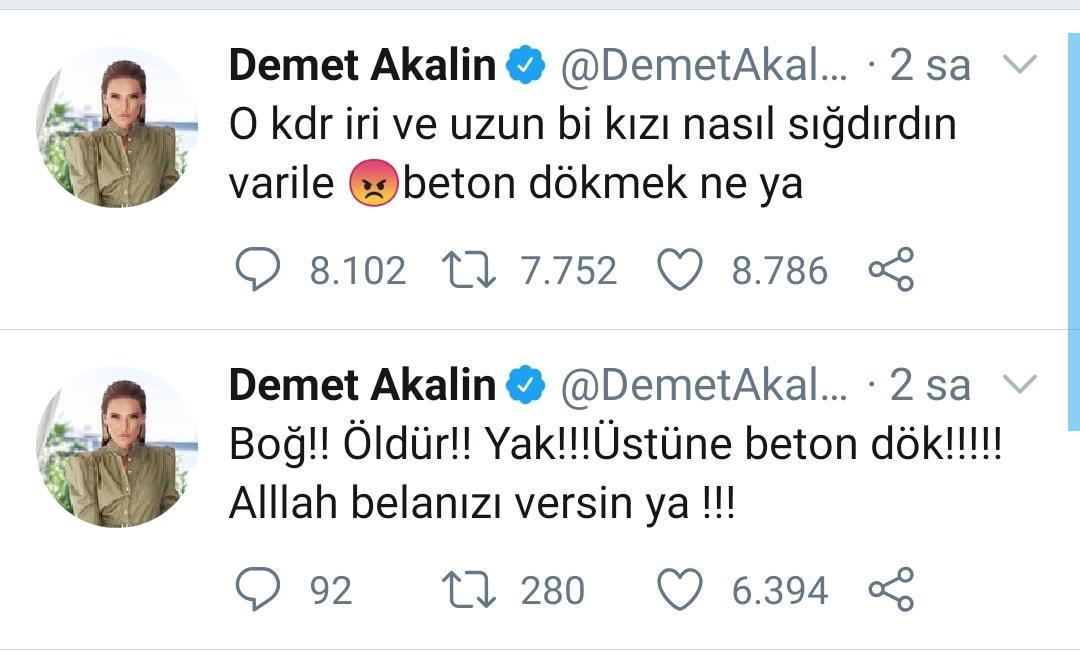Share the 'Boğ!! Öldür!!' tweet
Viewport: 1080px width, 651px height.
click(x=890, y=589)
